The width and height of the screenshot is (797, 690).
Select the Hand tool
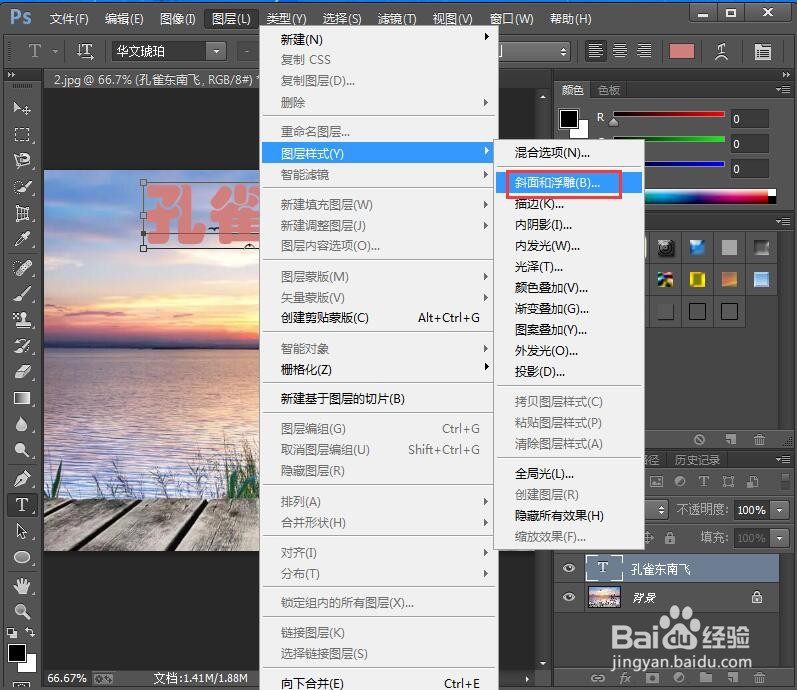(21, 586)
